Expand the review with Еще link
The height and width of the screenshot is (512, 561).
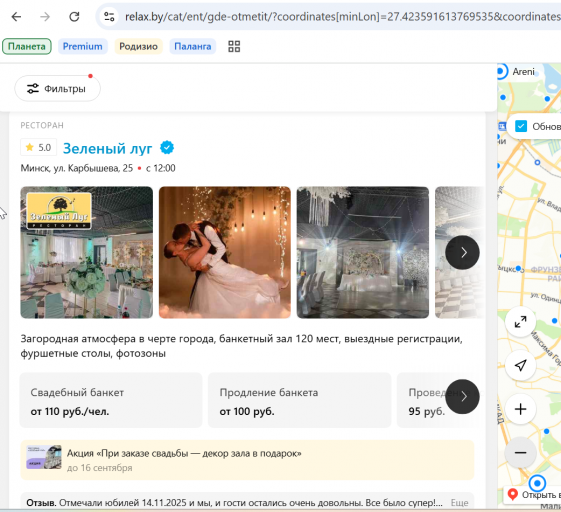click(459, 503)
